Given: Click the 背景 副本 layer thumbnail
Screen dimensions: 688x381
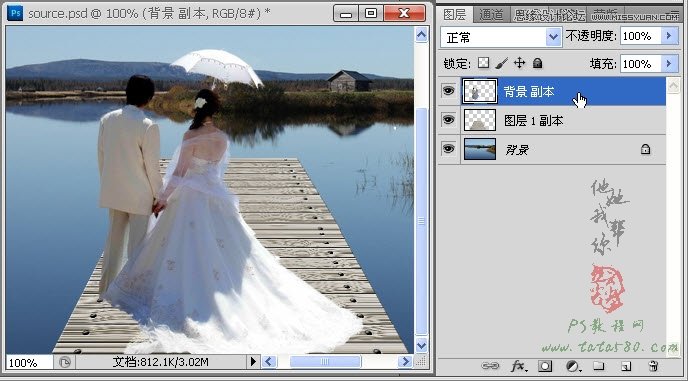Looking at the screenshot, I should pyautogui.click(x=480, y=91).
